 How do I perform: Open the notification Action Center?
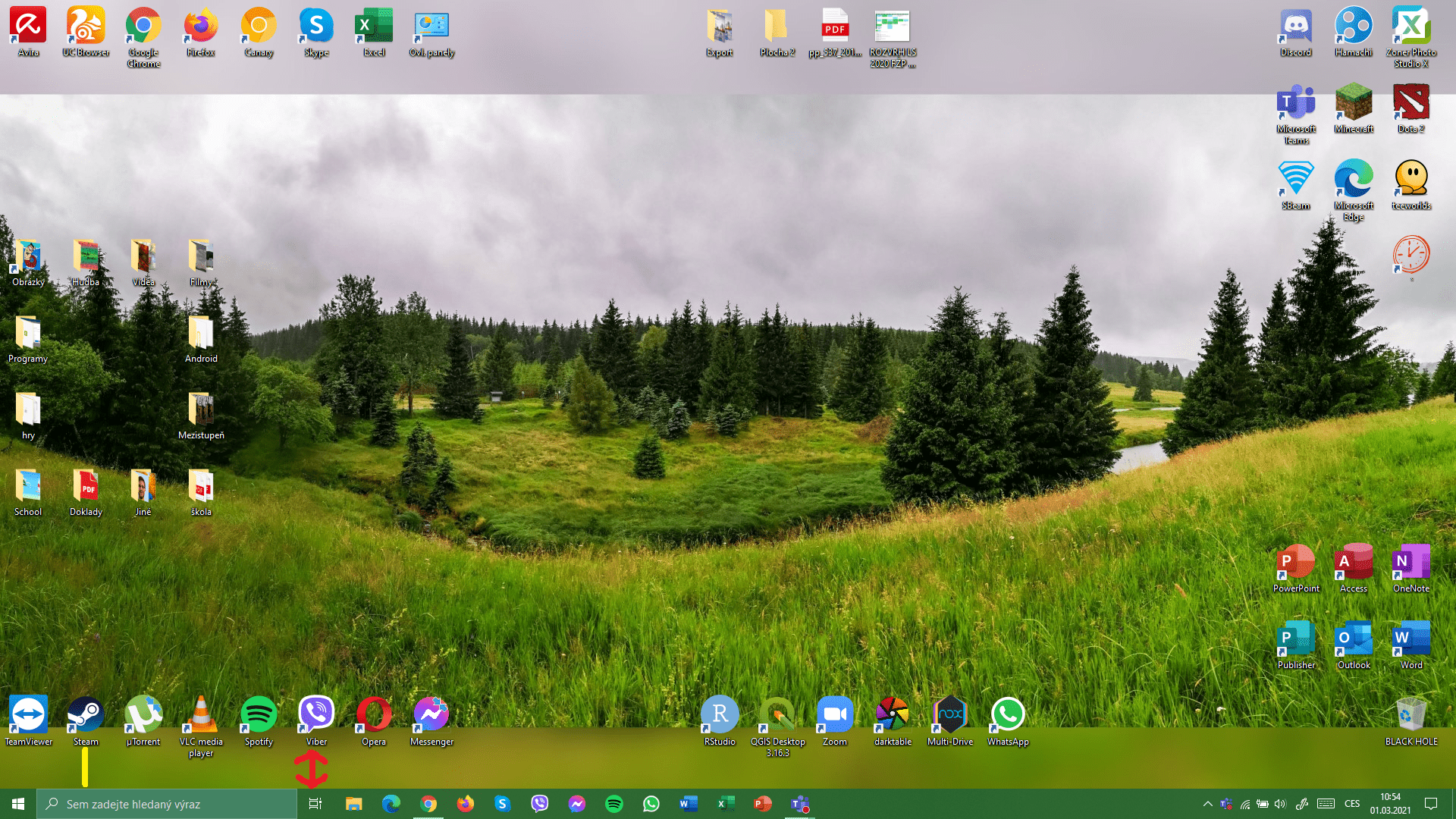[1431, 804]
